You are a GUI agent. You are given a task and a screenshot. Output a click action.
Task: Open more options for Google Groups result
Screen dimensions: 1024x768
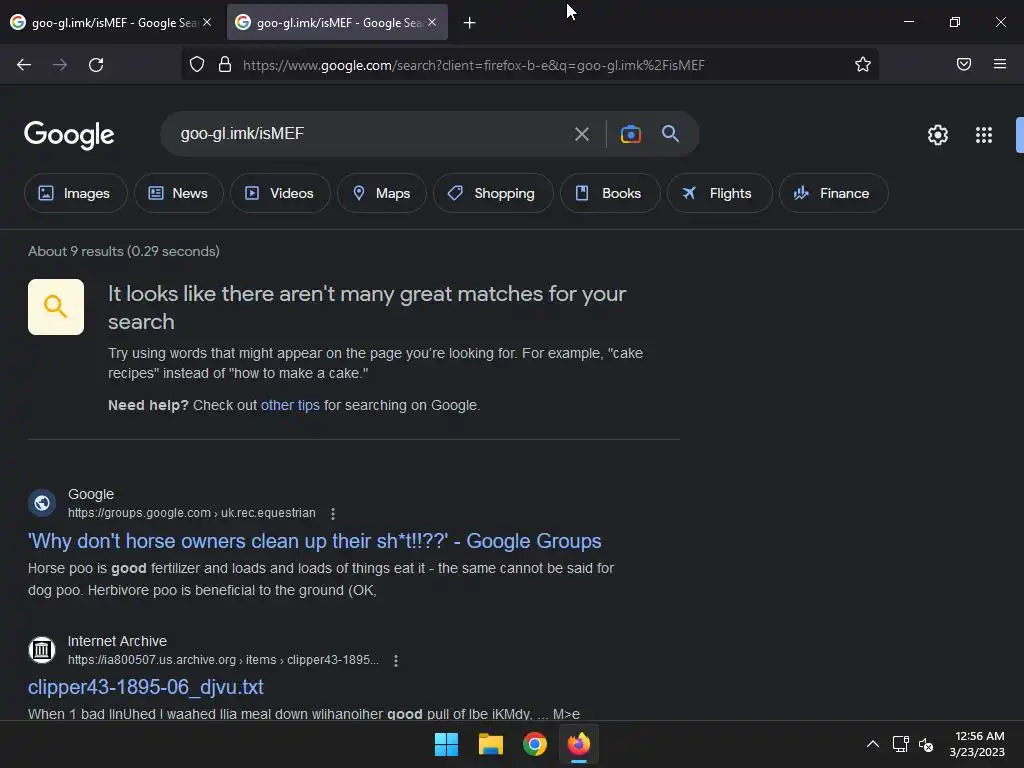(333, 514)
